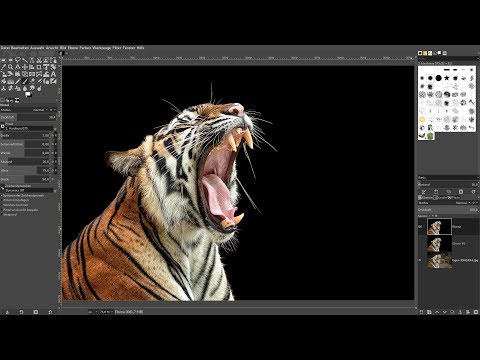The height and width of the screenshot is (360, 480).
Task: Adjust the Größe brush size slider
Action: click(25, 135)
